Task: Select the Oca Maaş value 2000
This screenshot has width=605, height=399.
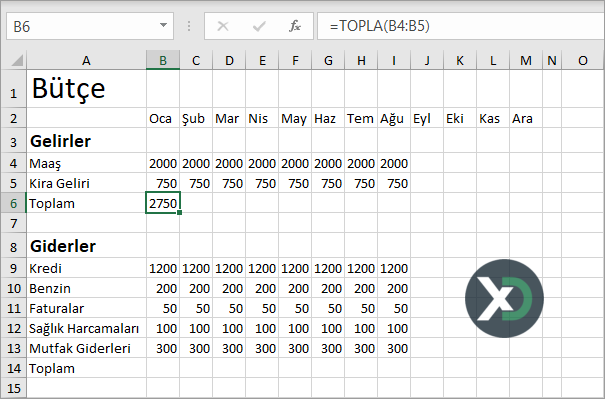Action: point(163,163)
